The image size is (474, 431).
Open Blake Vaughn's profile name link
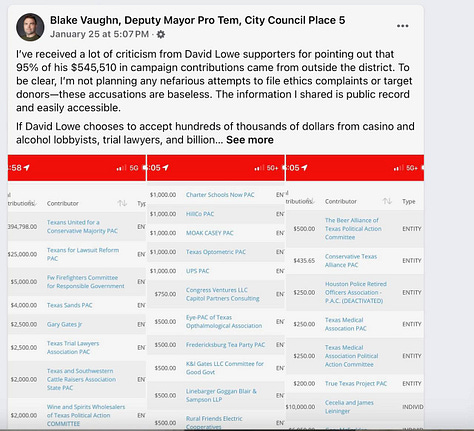pyautogui.click(x=197, y=20)
